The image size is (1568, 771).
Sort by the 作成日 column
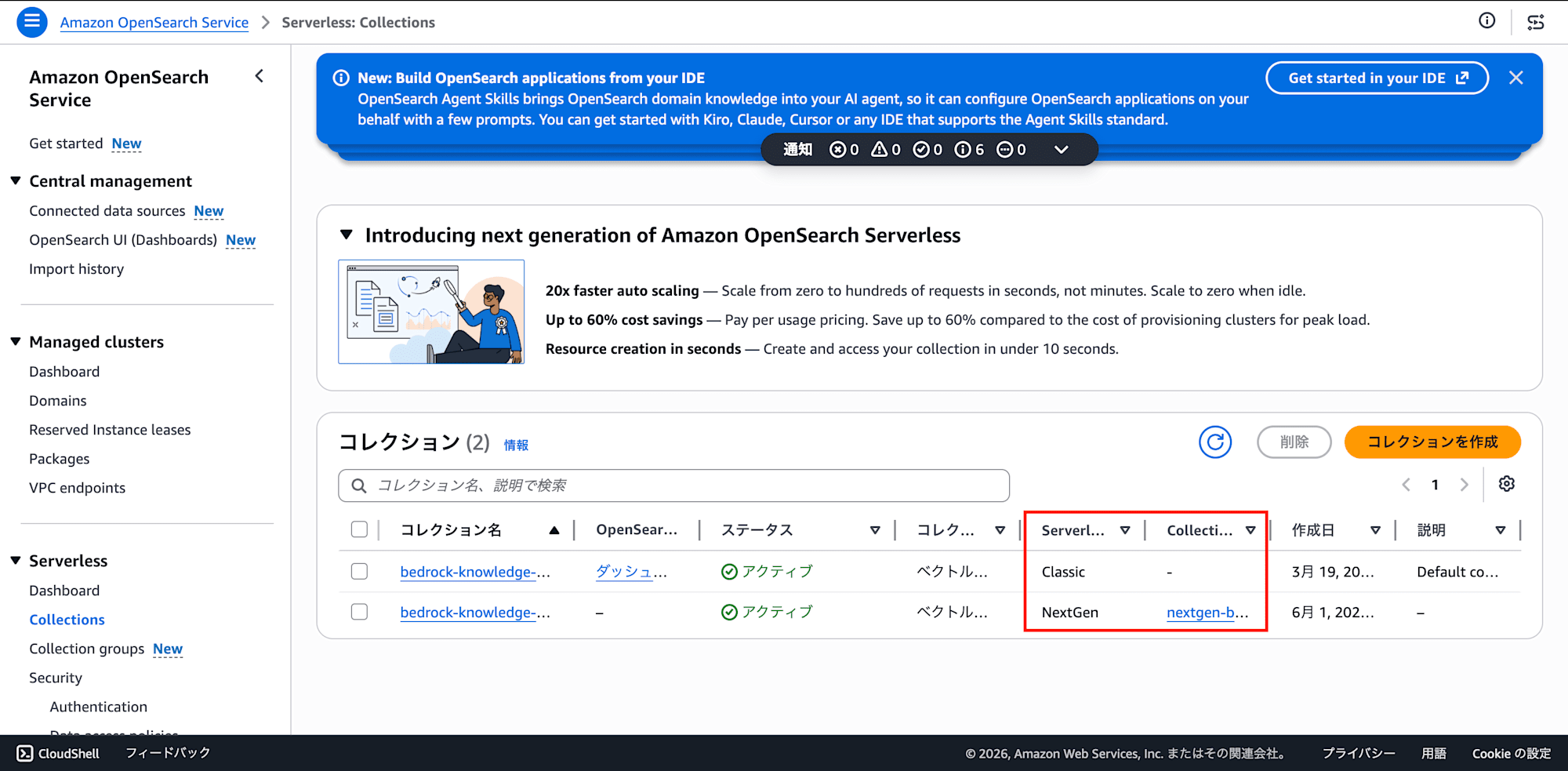coord(1375,530)
